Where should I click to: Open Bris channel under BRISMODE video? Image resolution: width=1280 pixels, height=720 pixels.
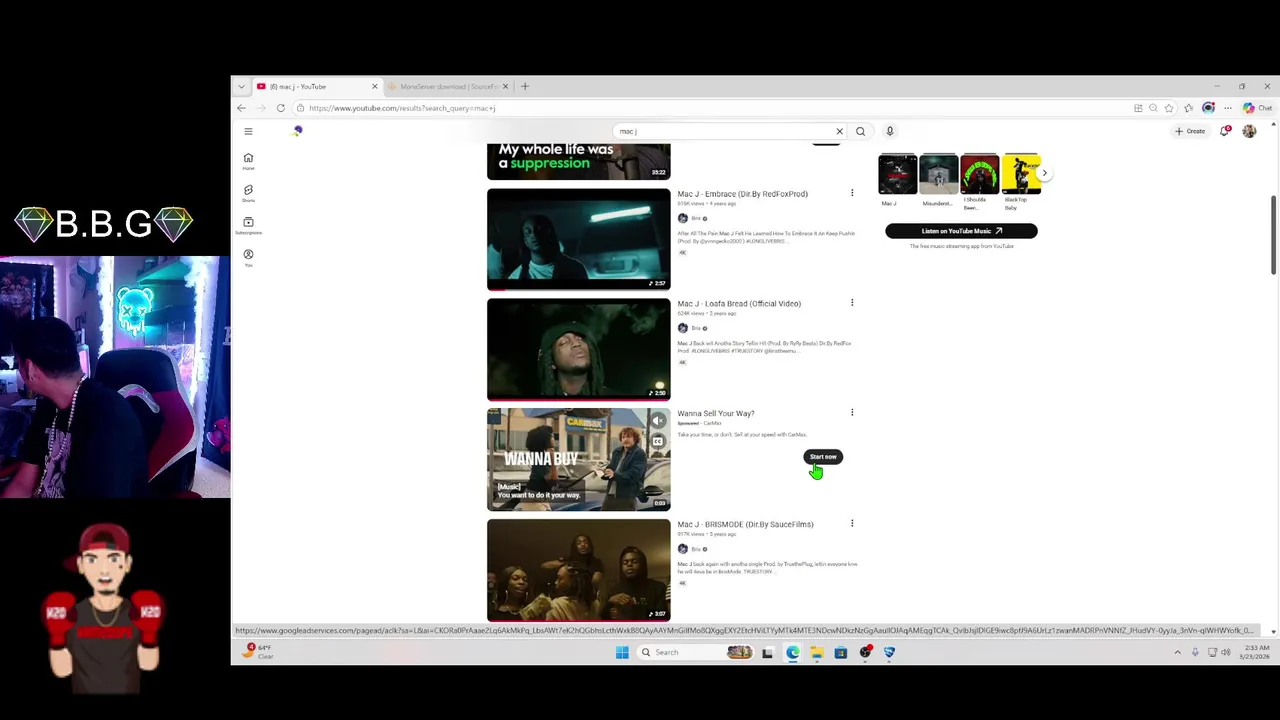tap(696, 548)
